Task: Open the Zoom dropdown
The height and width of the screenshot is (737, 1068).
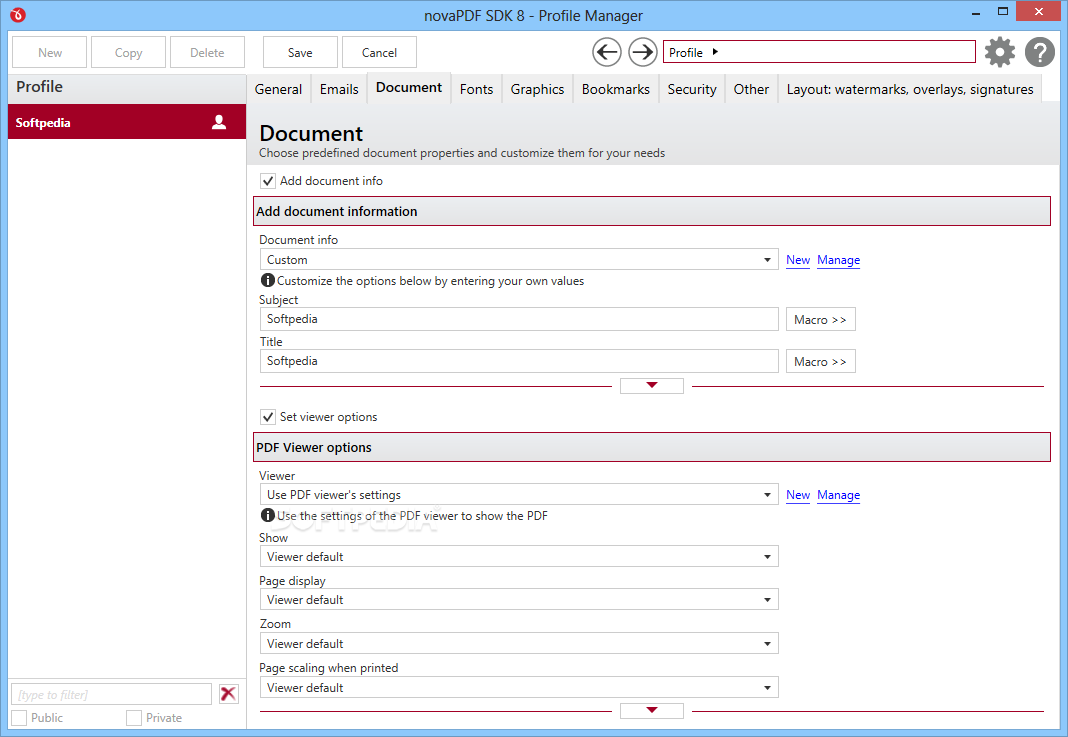Action: 519,644
